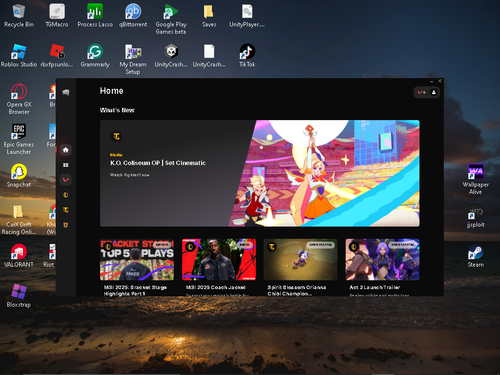Click the VALORANT status pill near profile

click(422, 92)
